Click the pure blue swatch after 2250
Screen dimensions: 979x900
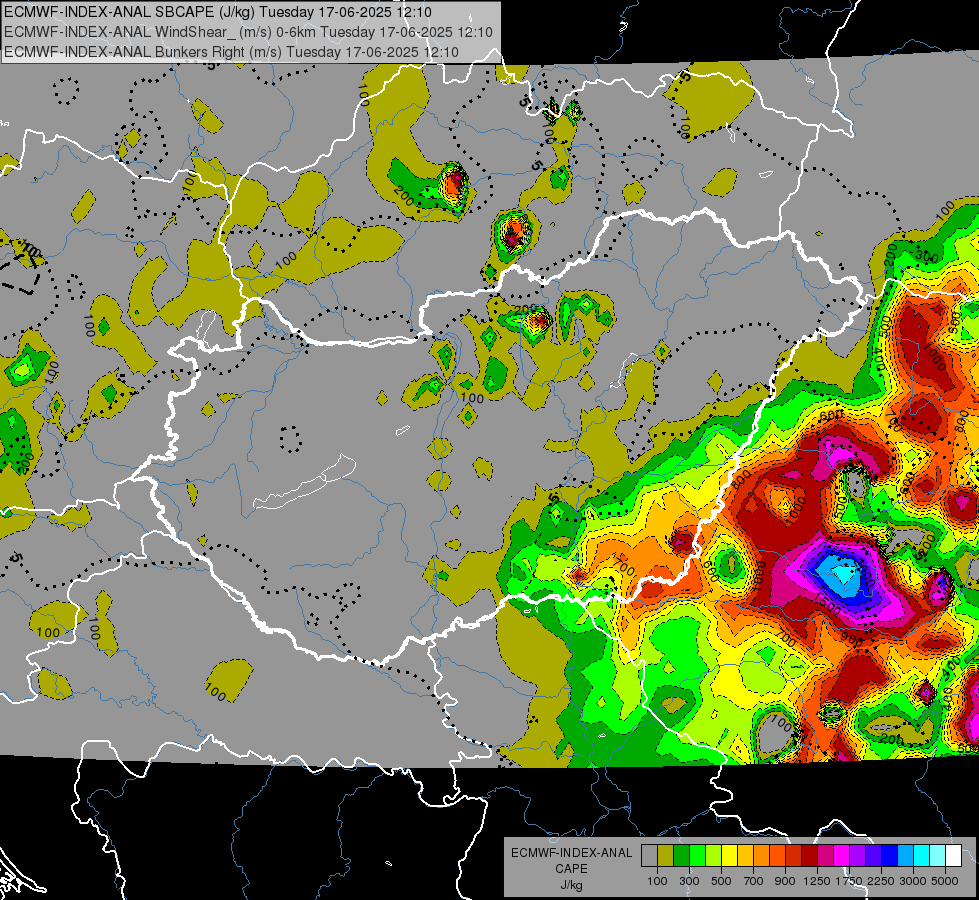pyautogui.click(x=890, y=855)
